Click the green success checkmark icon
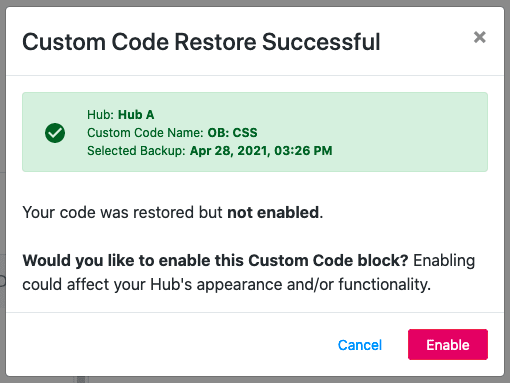This screenshot has width=510, height=383. [55, 133]
